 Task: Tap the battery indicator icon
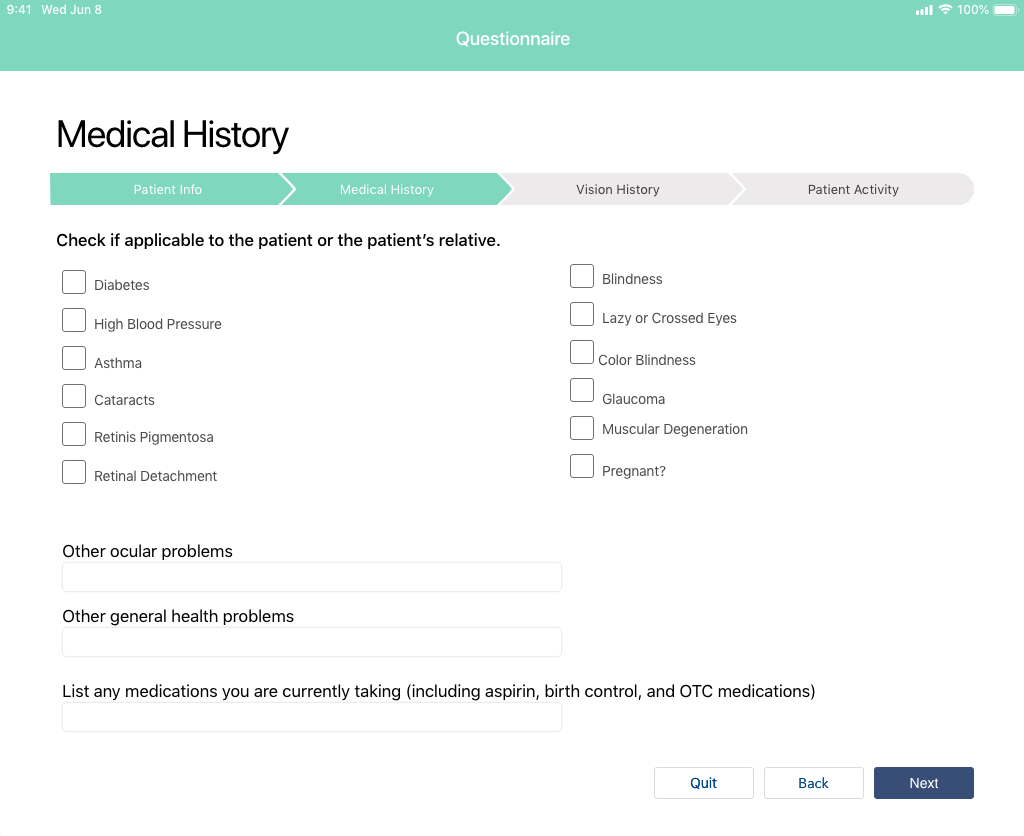[1006, 10]
